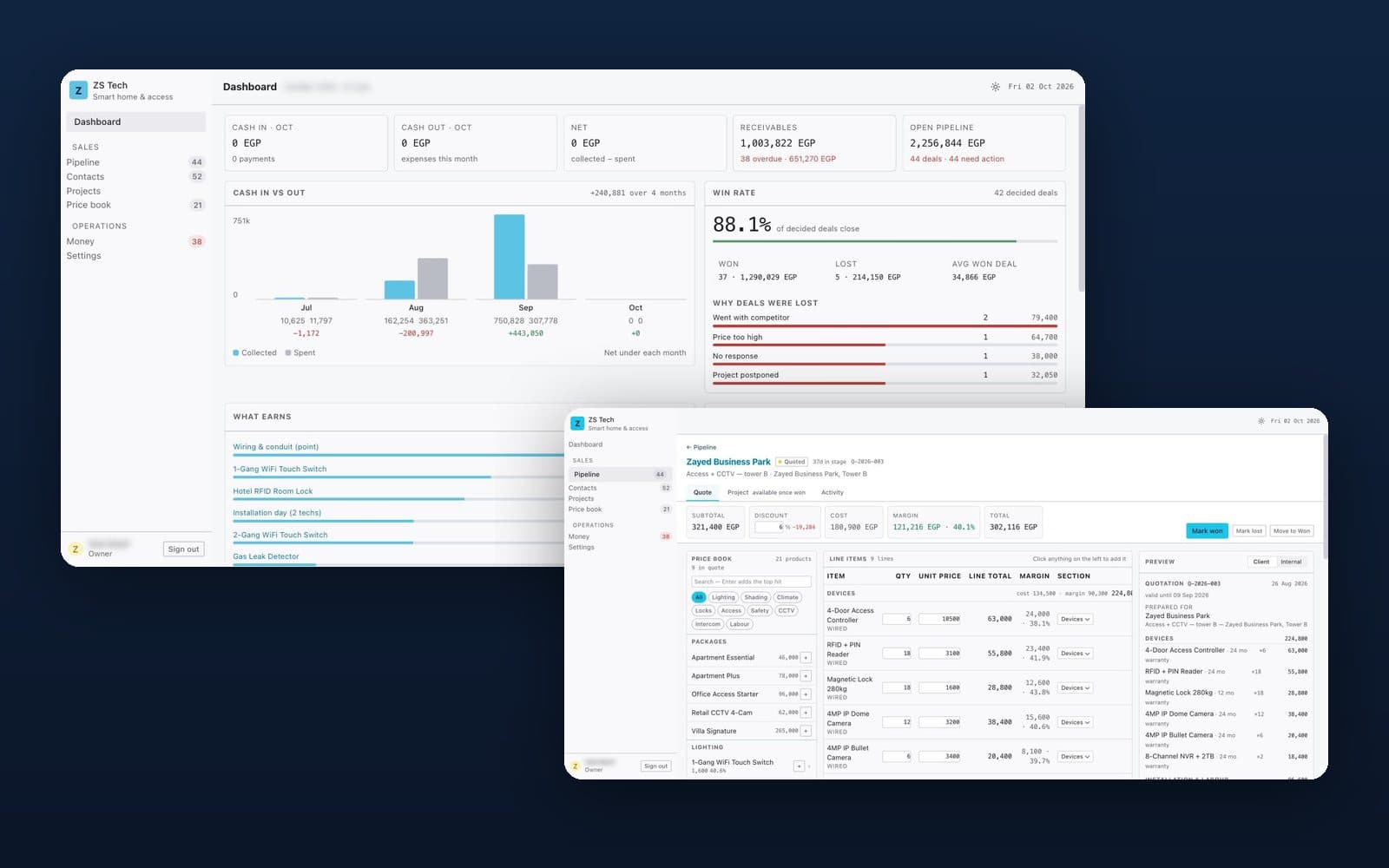1389x868 pixels.
Task: Click the blue Z logo in quote window
Action: pos(577,424)
